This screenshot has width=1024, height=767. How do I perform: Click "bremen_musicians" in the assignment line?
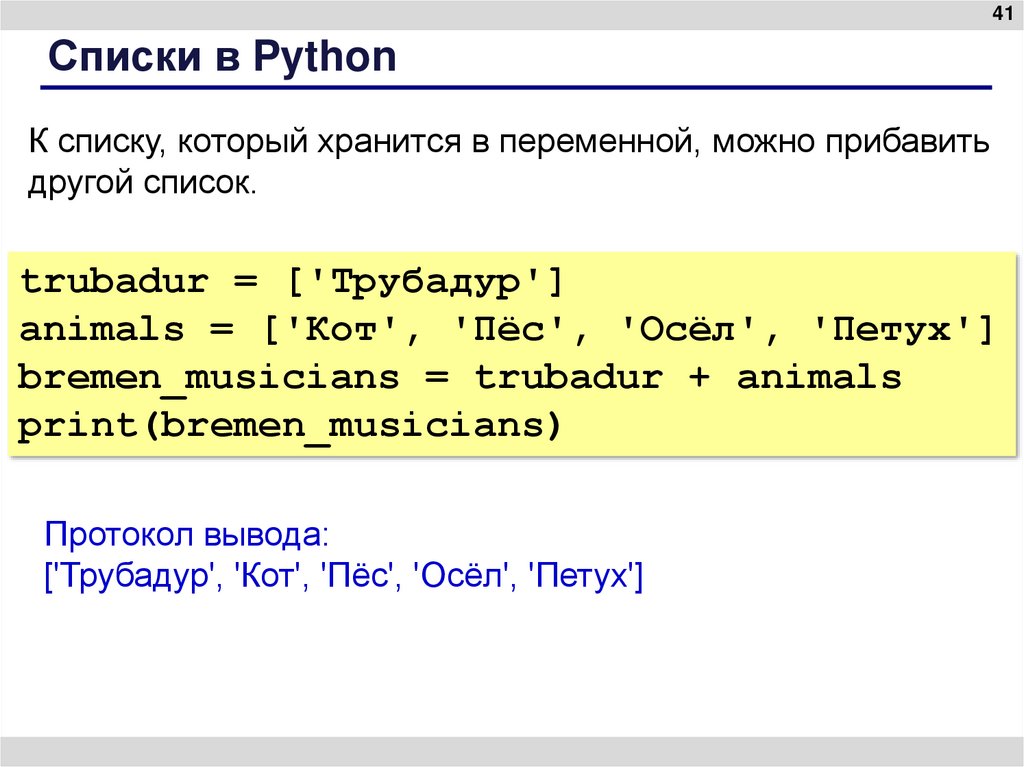pyautogui.click(x=208, y=378)
